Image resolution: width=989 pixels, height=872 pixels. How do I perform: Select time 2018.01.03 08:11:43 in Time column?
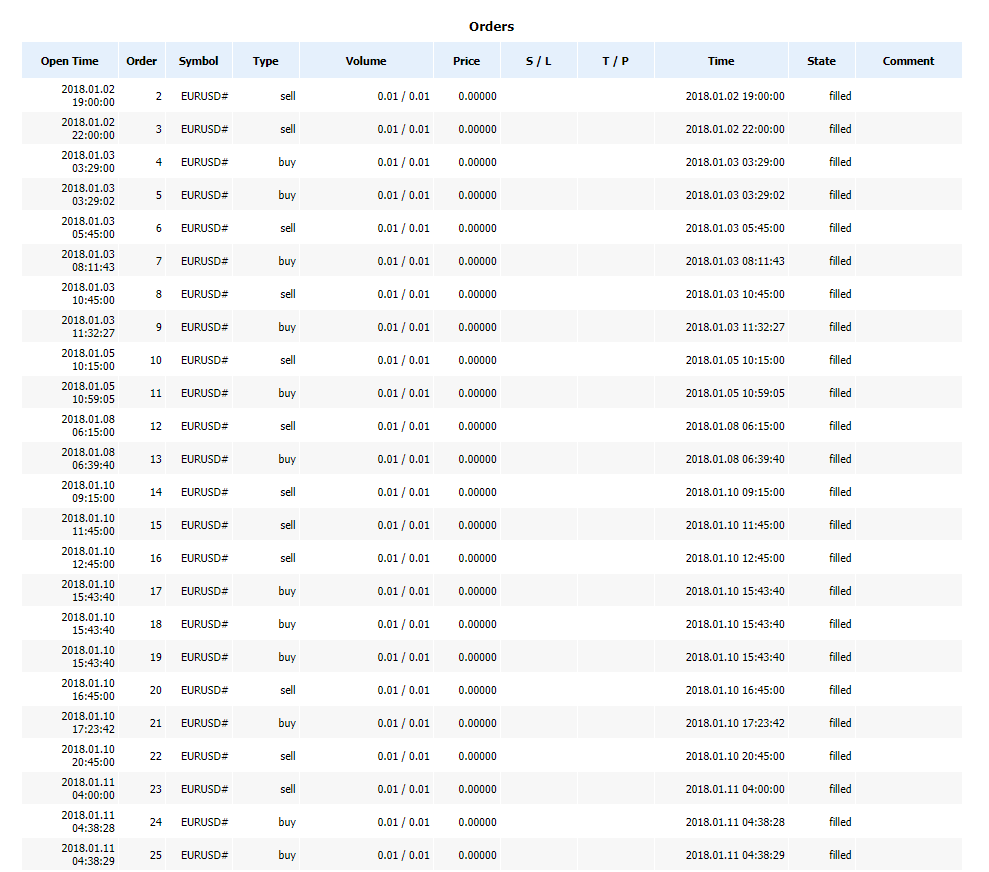click(735, 261)
